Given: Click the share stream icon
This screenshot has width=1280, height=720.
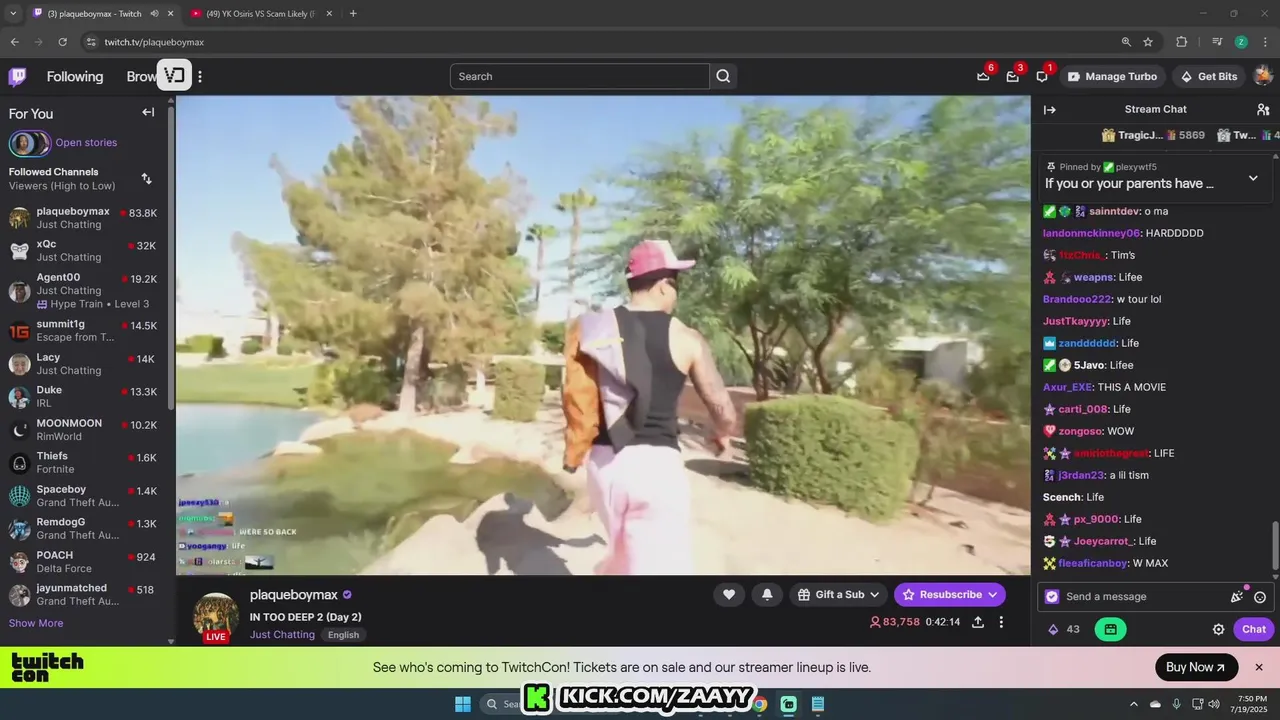Looking at the screenshot, I should coord(978,622).
